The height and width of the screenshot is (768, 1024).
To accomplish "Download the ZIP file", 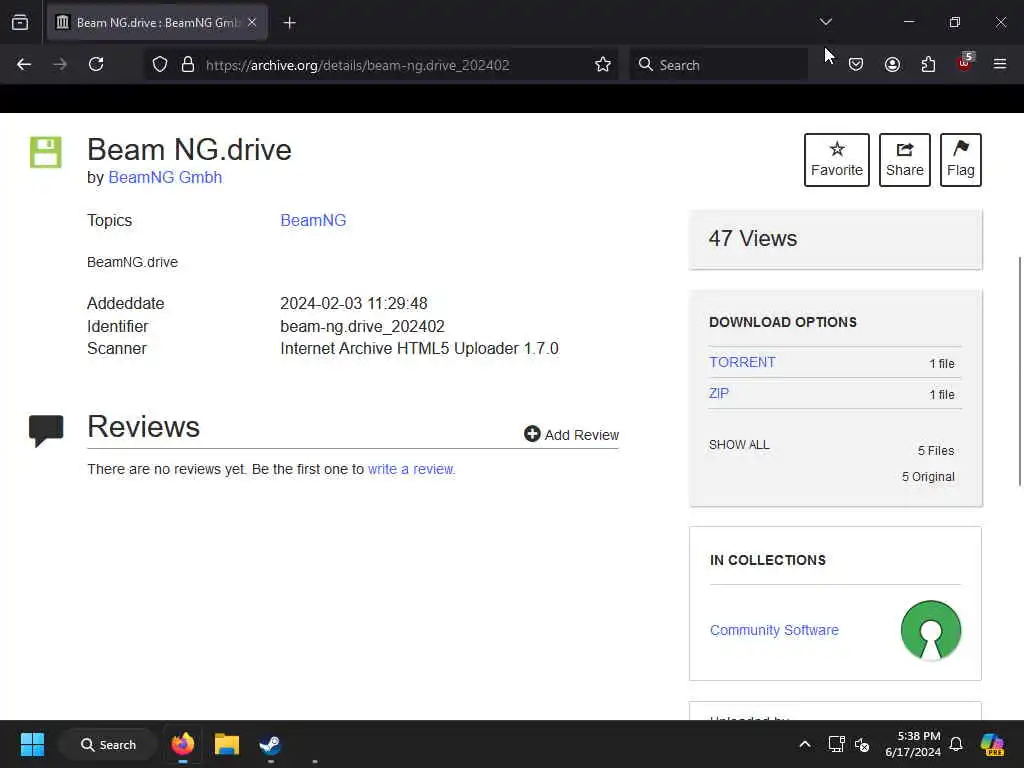I will click(719, 394).
